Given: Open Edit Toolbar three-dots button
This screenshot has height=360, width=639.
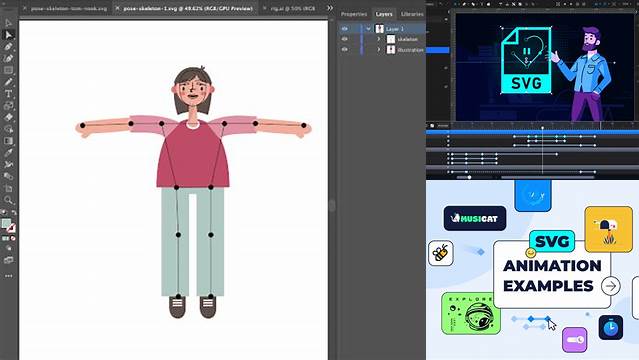Looking at the screenshot, I should pyautogui.click(x=9, y=276).
